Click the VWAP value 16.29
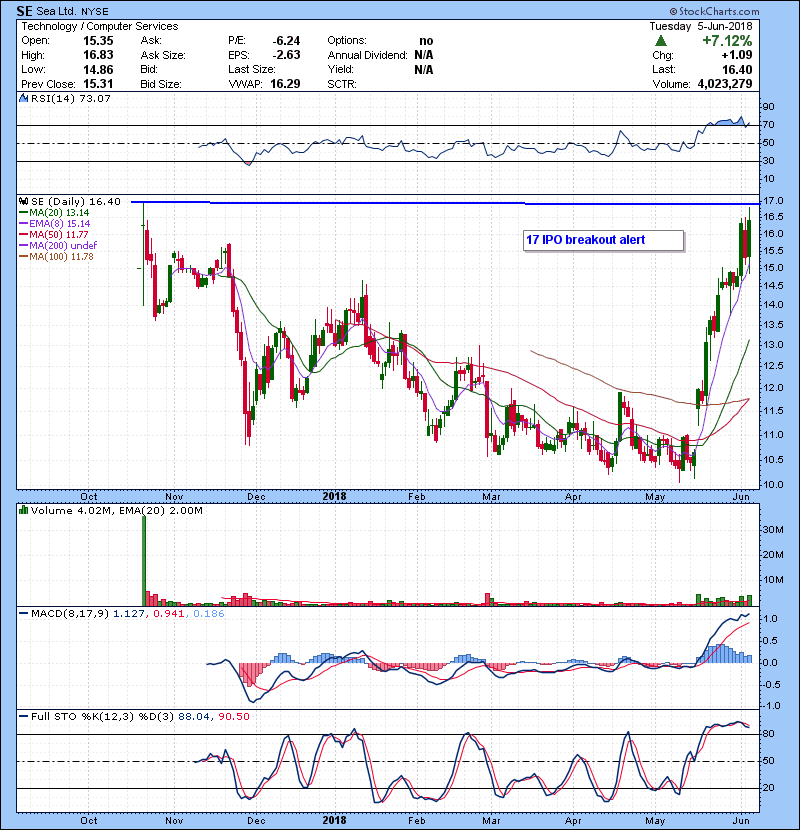Image resolution: width=800 pixels, height=830 pixels. (x=285, y=84)
